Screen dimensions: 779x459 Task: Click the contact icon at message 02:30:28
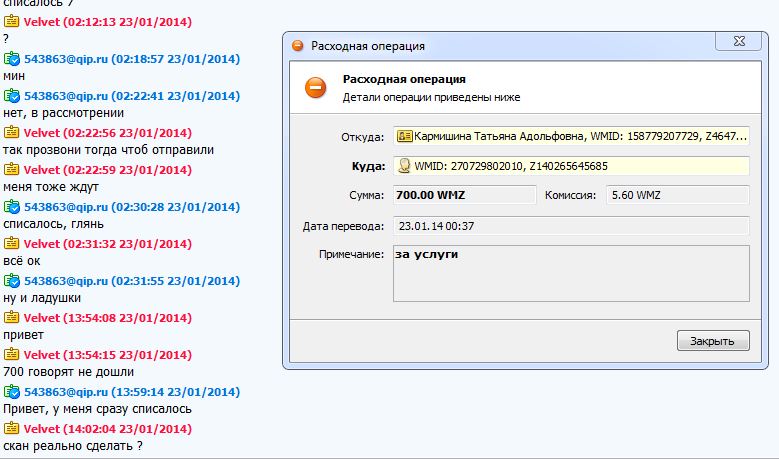11,207
